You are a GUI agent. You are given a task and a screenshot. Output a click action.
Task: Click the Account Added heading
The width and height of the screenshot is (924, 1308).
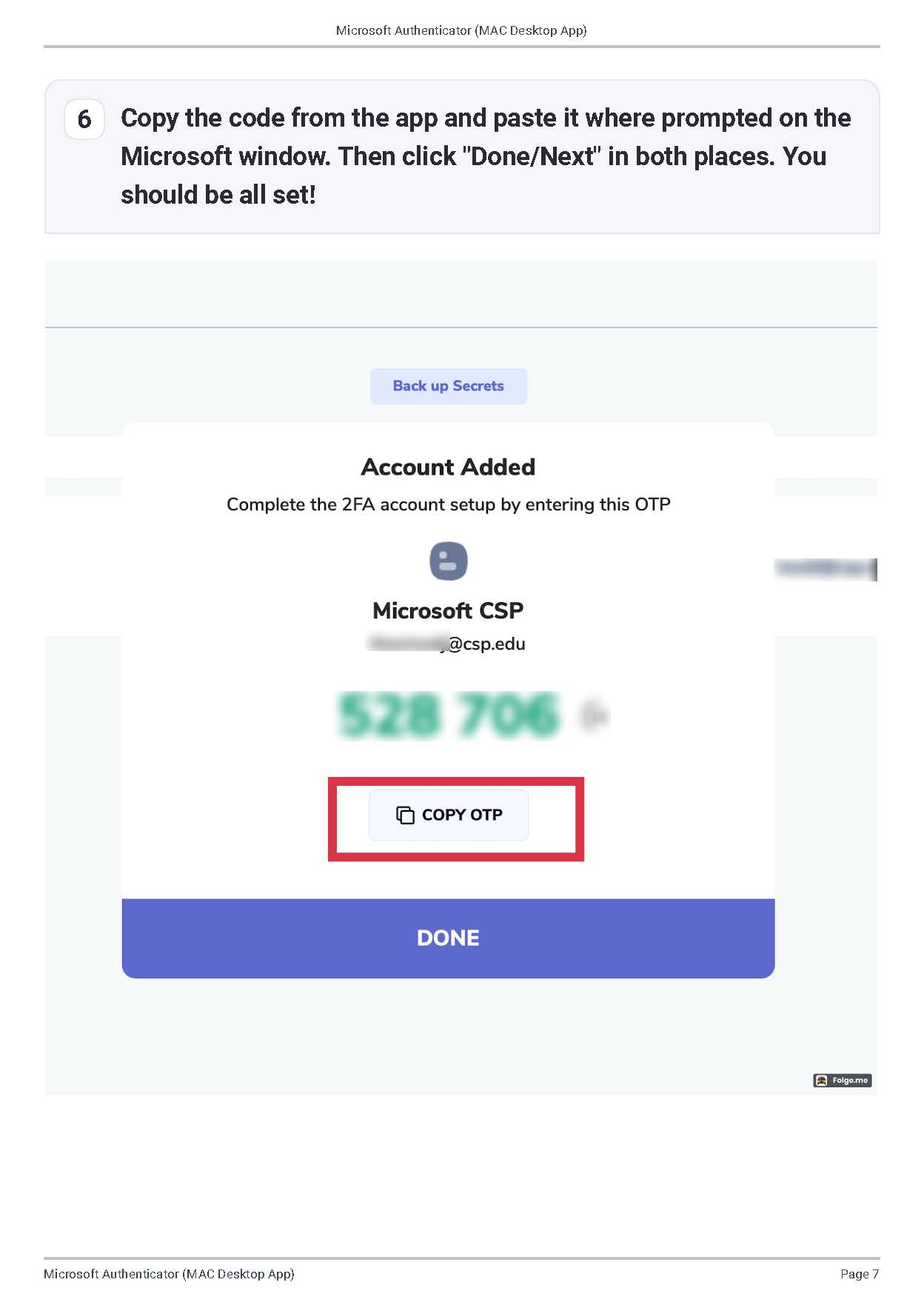448,467
